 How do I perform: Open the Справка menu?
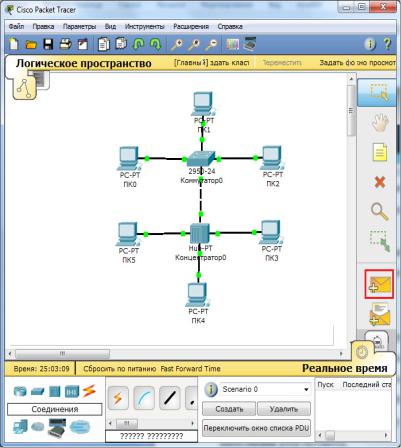[230, 26]
